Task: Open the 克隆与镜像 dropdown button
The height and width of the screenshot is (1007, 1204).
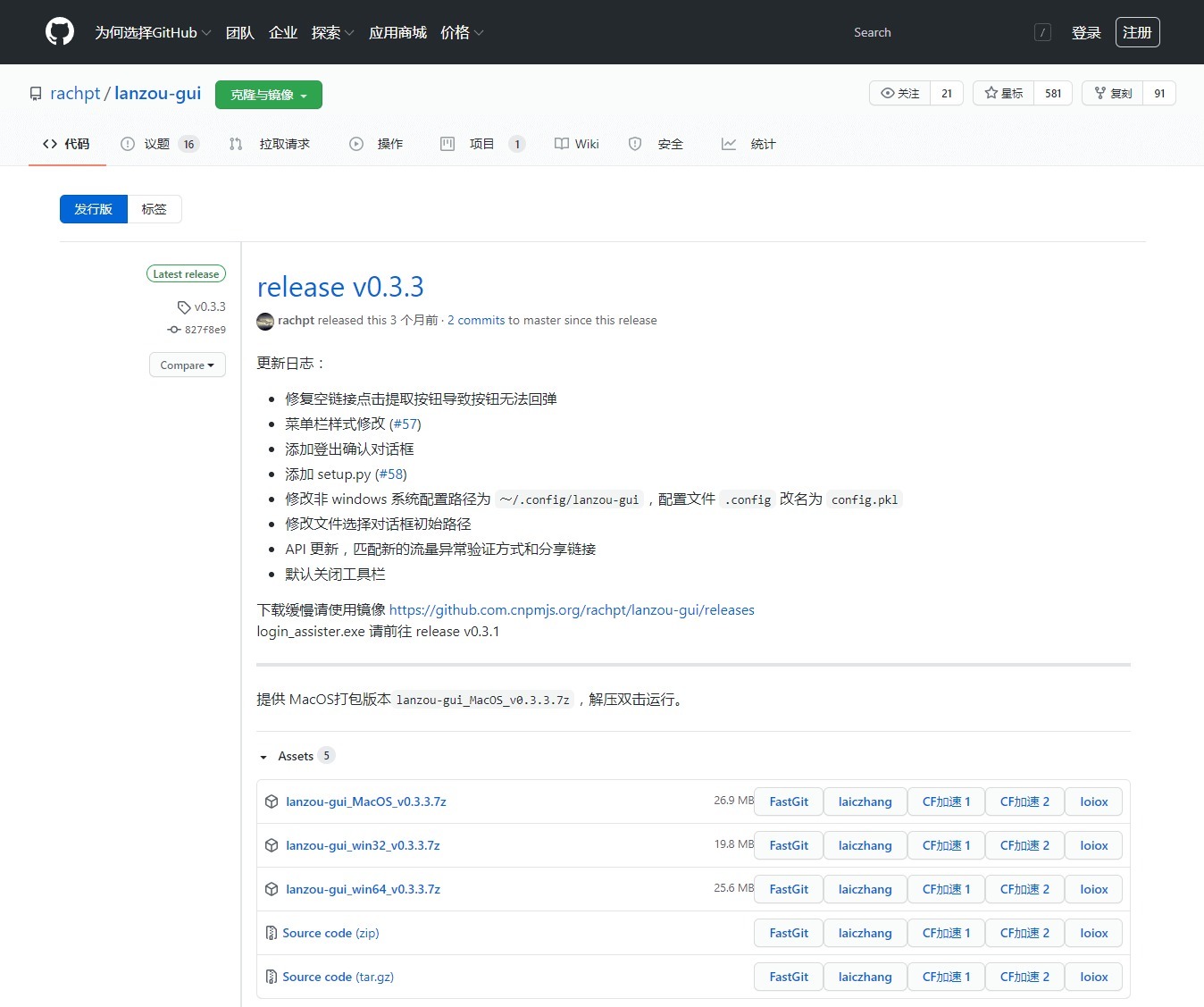Action: (268, 95)
